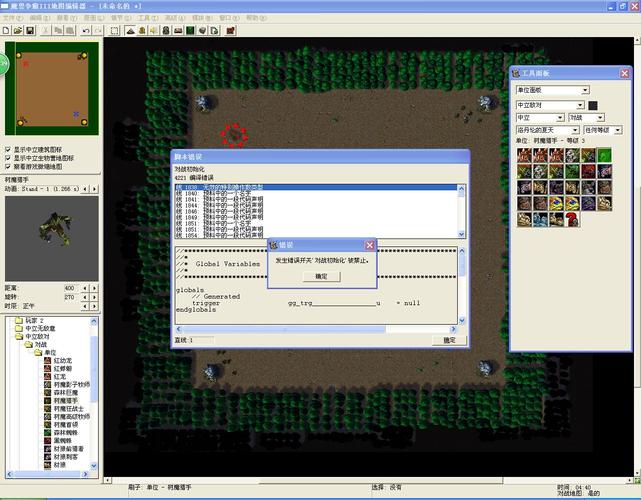Image resolution: width=641 pixels, height=500 pixels.
Task: Select the bright green highlighted unit icon
Action: tap(604, 155)
